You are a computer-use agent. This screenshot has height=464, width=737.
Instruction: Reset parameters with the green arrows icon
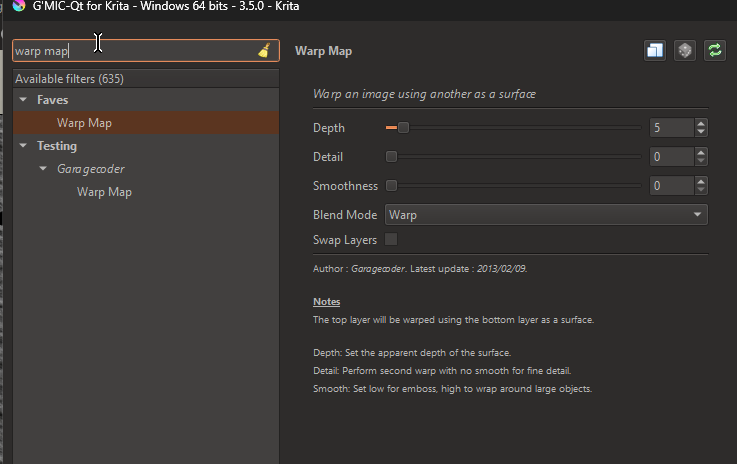714,51
